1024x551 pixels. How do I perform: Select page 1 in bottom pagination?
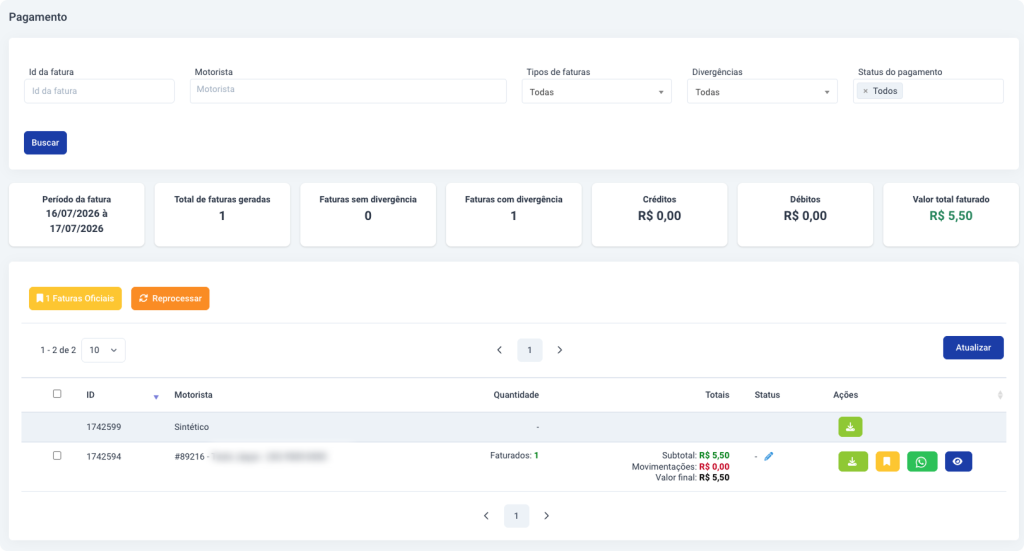coord(517,516)
